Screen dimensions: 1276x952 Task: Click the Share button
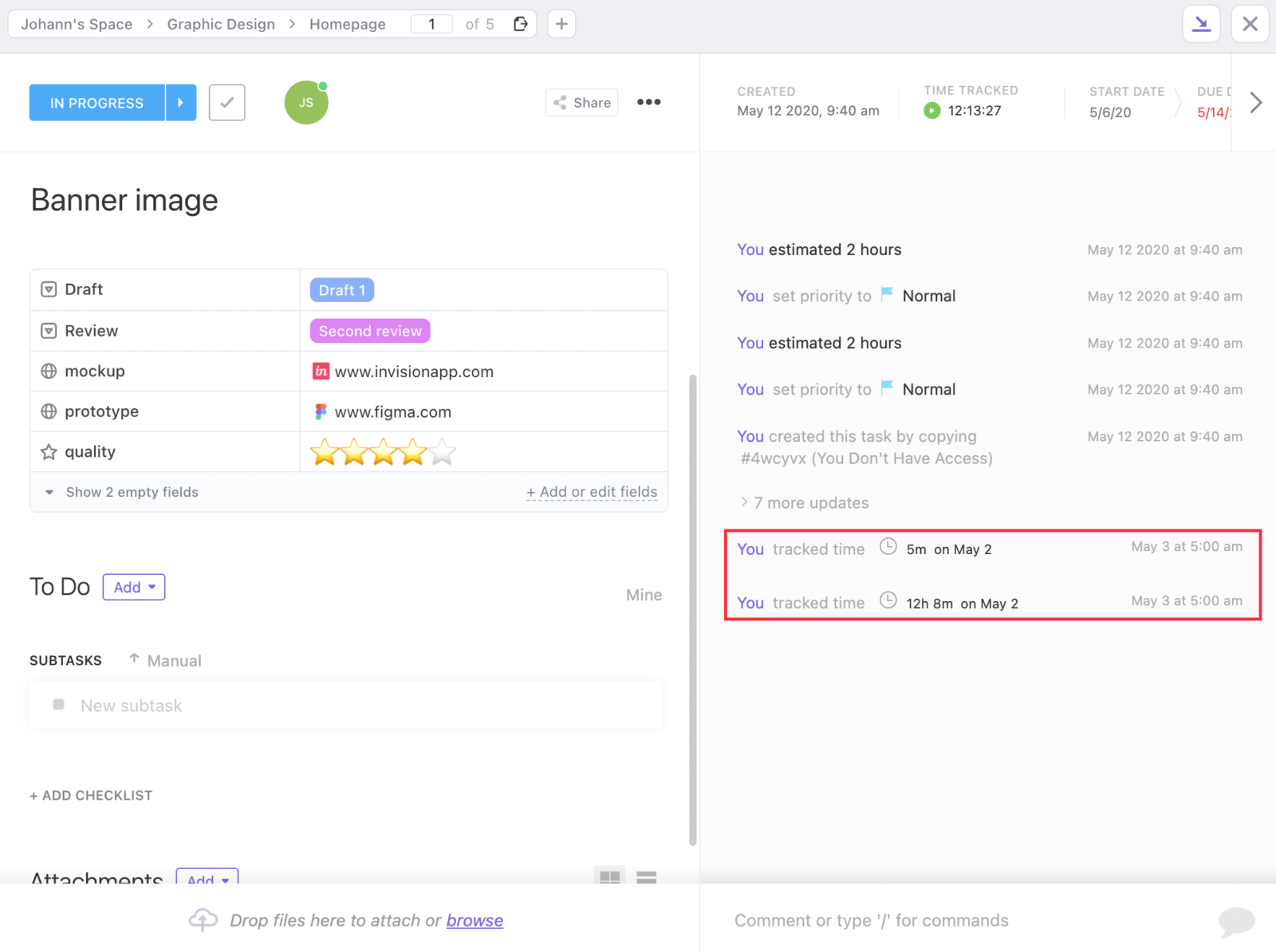tap(582, 103)
